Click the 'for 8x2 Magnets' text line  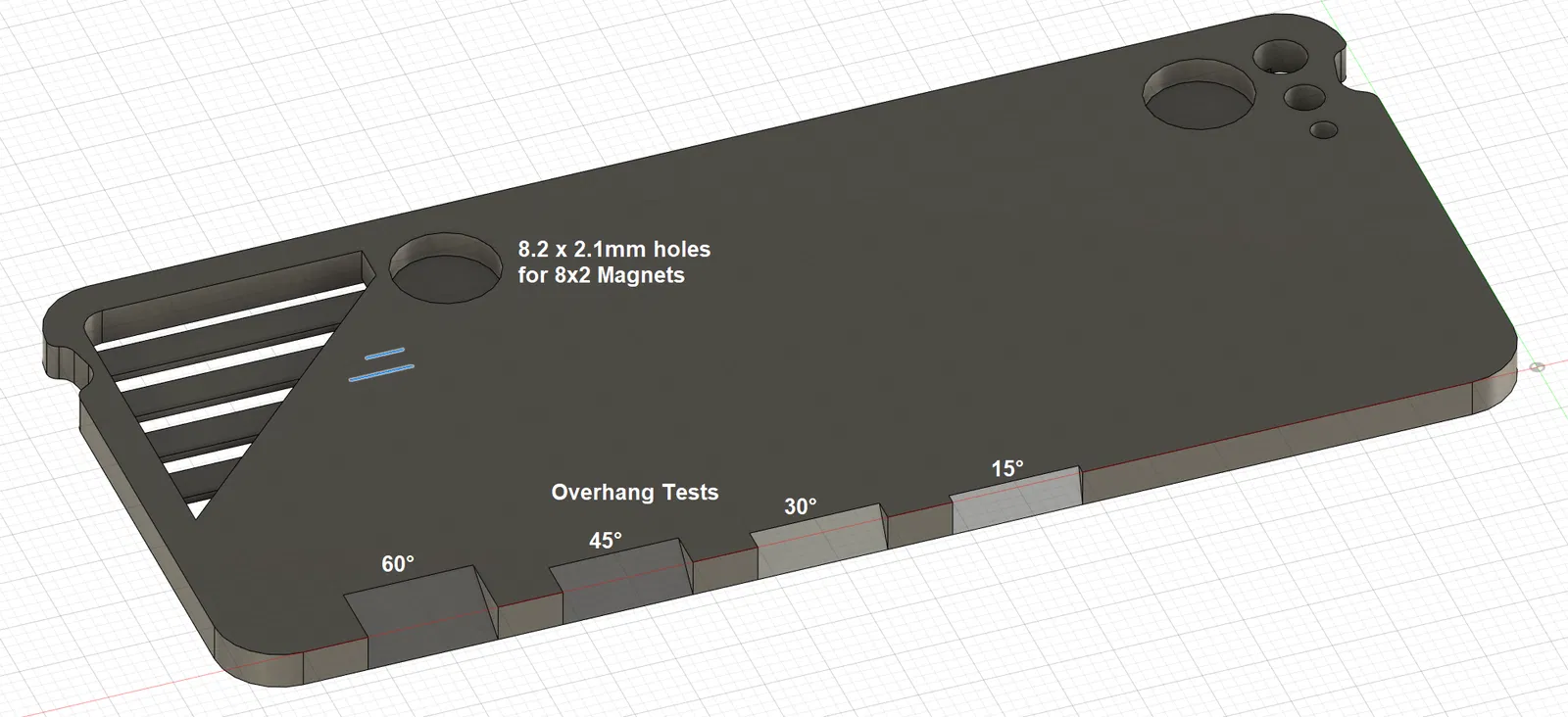tap(602, 275)
